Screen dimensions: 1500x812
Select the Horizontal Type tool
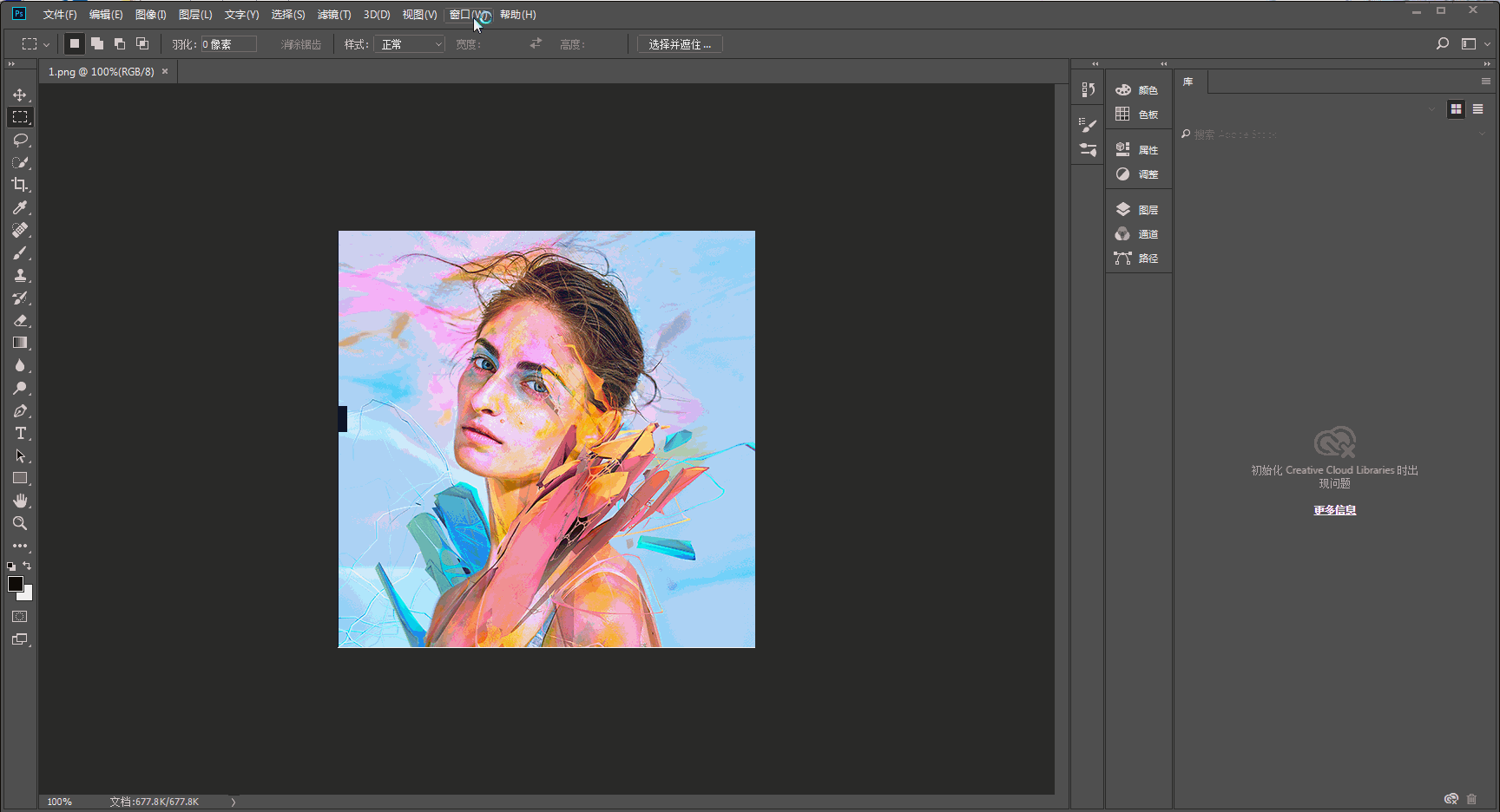pos(19,433)
